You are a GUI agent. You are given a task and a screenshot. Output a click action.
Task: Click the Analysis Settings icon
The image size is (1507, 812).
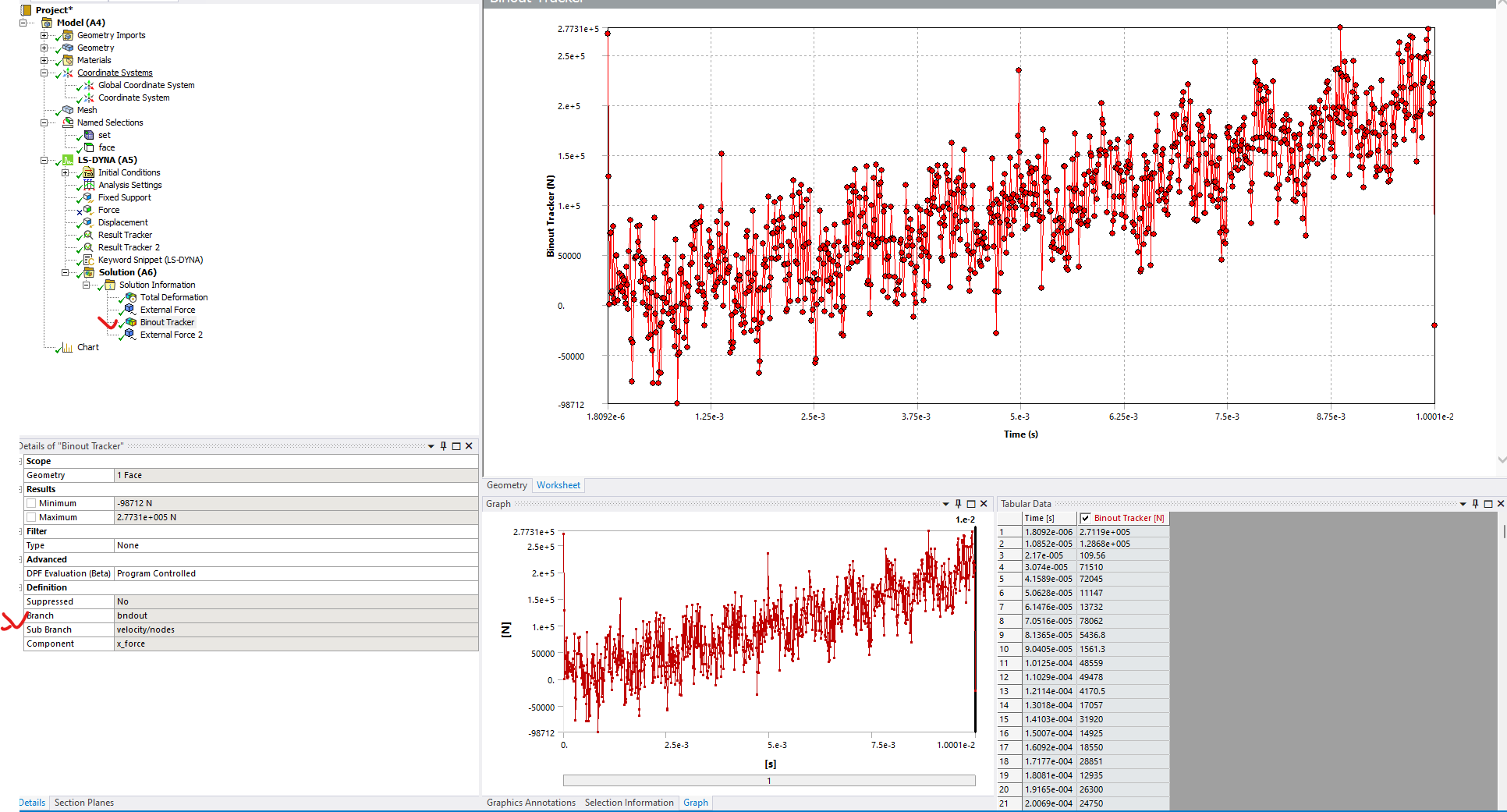coord(89,185)
